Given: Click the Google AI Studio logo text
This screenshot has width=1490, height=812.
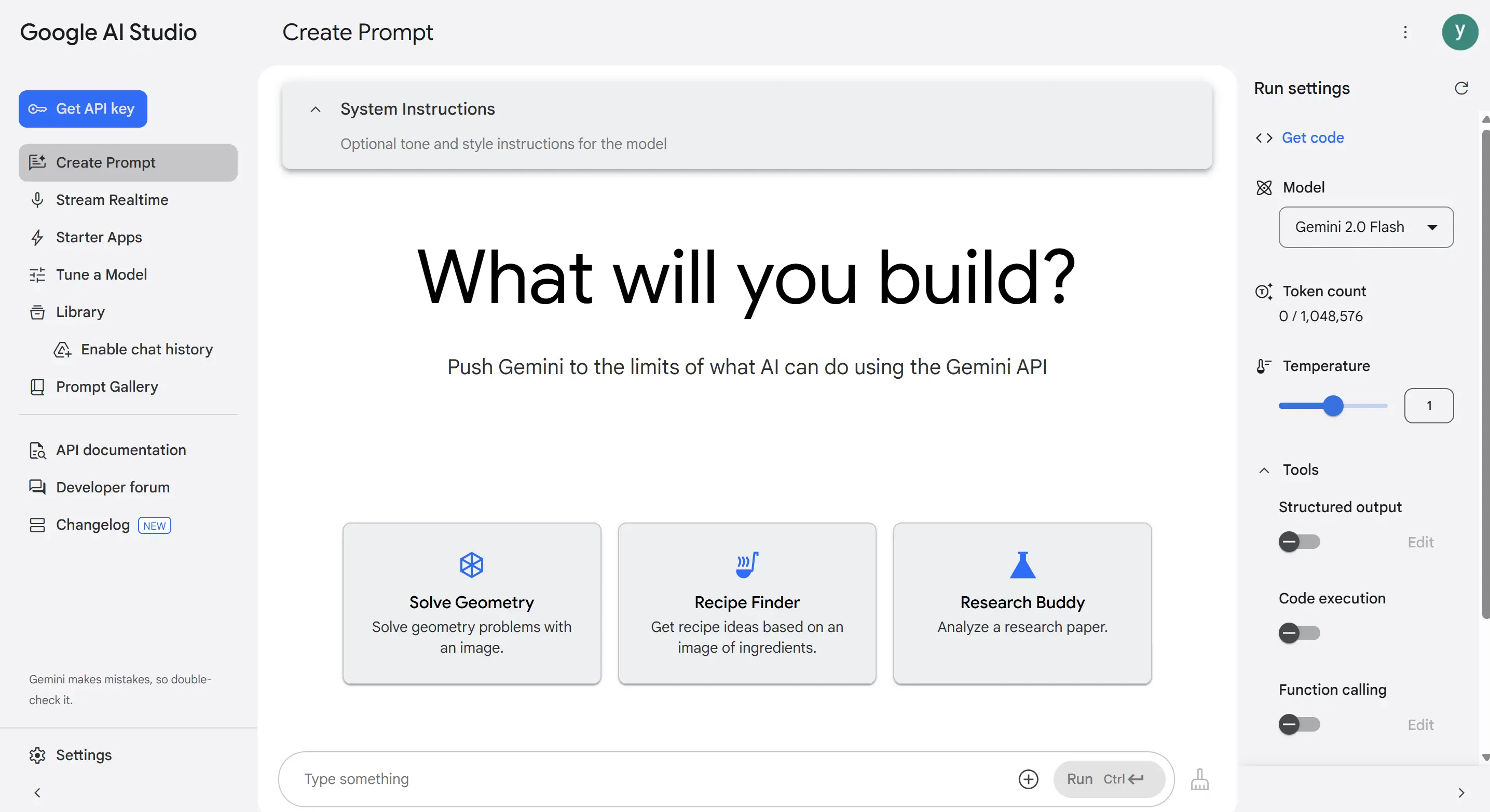Looking at the screenshot, I should 108,32.
